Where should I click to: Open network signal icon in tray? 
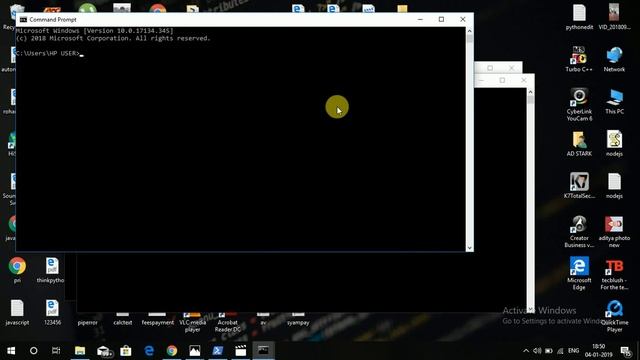[x=560, y=351]
